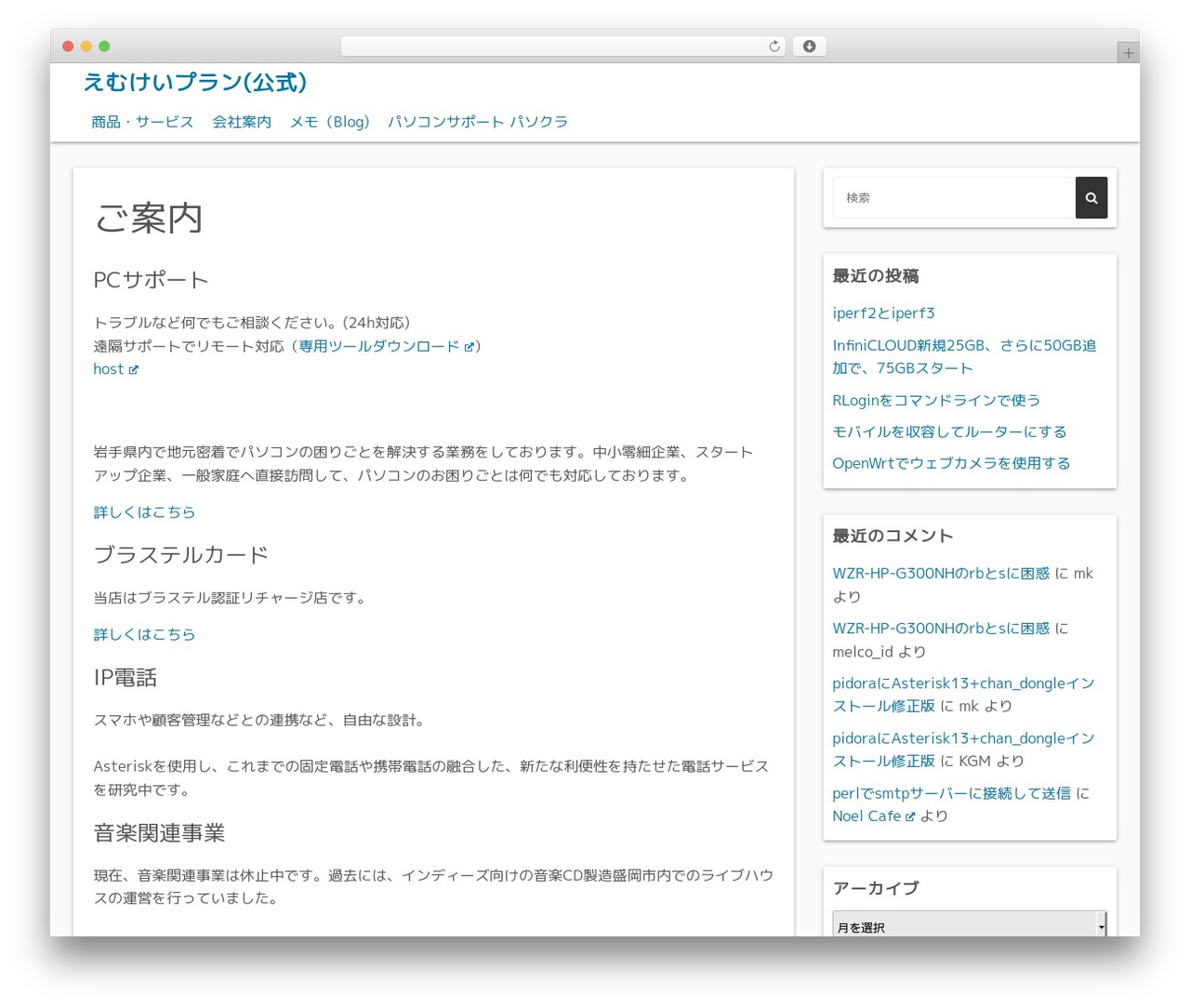Click the アーカイブ widget title

click(876, 889)
